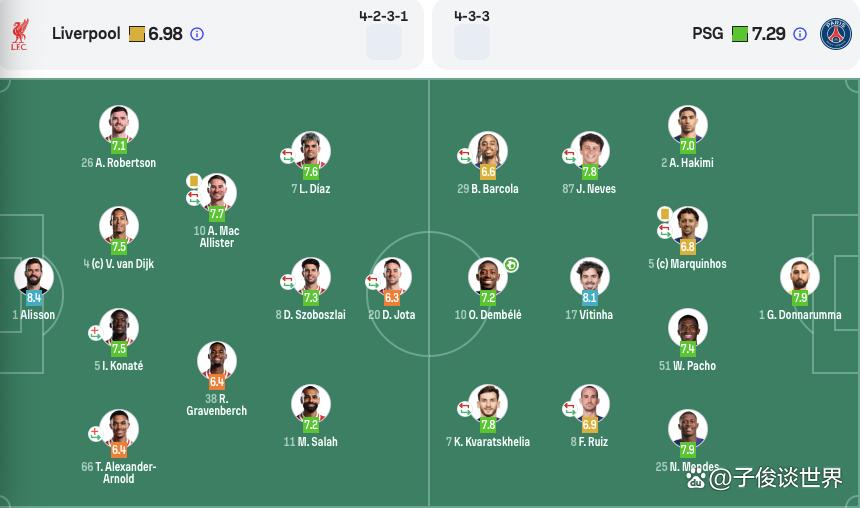Click the injury substitution icon beside I. Konaté
Image resolution: width=860 pixels, height=508 pixels.
(x=95, y=333)
